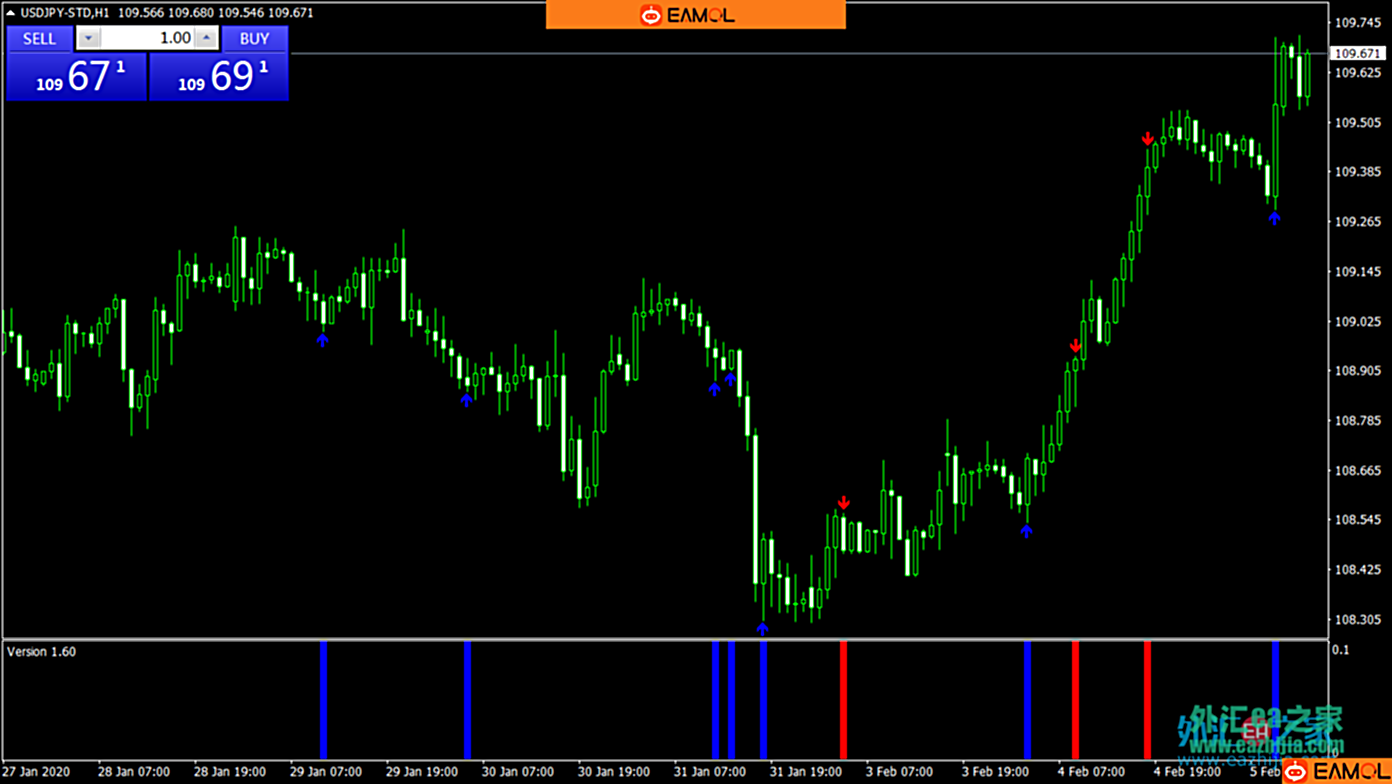The width and height of the screenshot is (1392, 784).
Task: Increase the trade volume with the up arrow
Action: pyautogui.click(x=206, y=39)
